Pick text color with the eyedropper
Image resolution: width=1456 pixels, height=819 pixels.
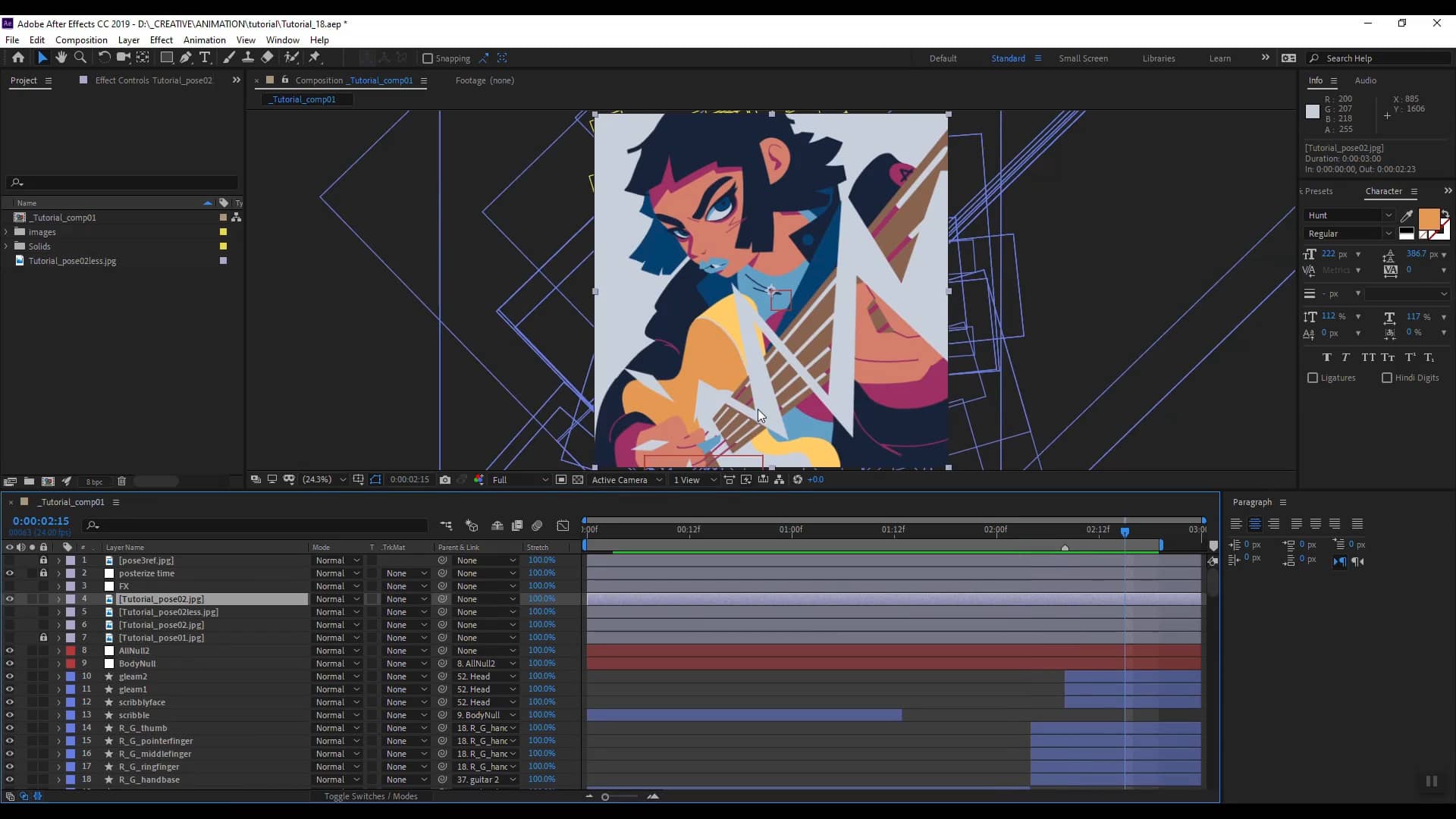click(x=1407, y=217)
